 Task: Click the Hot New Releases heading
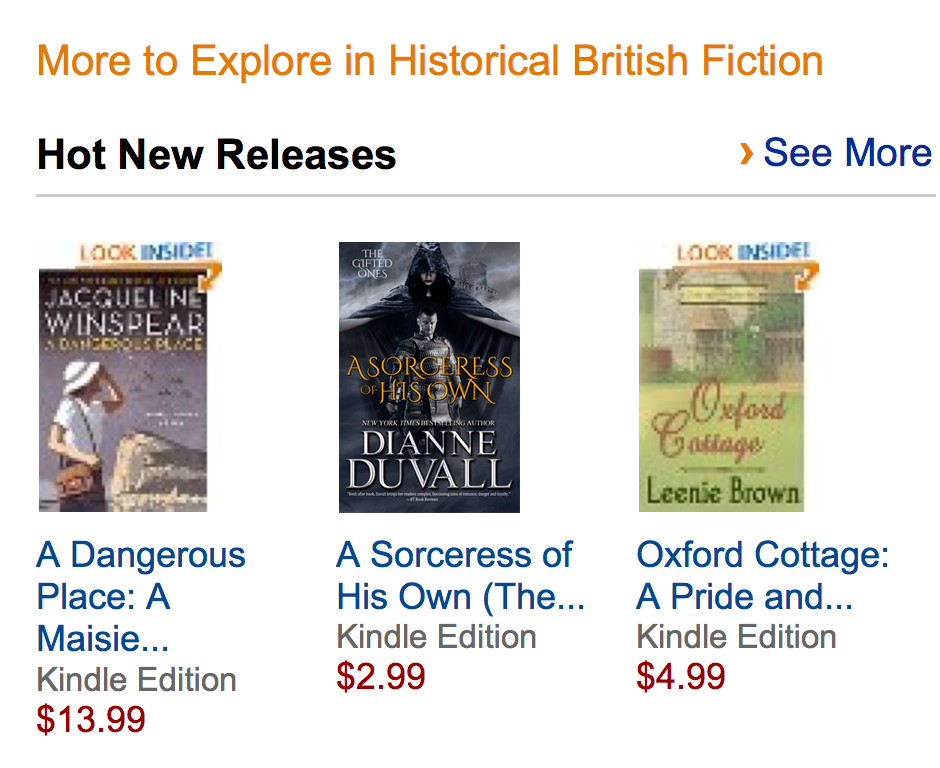[x=217, y=155]
